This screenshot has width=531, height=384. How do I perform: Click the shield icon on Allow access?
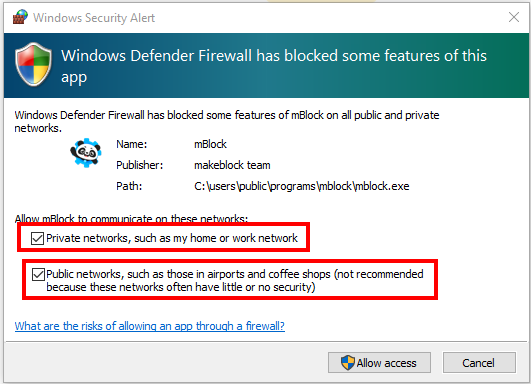(x=348, y=363)
